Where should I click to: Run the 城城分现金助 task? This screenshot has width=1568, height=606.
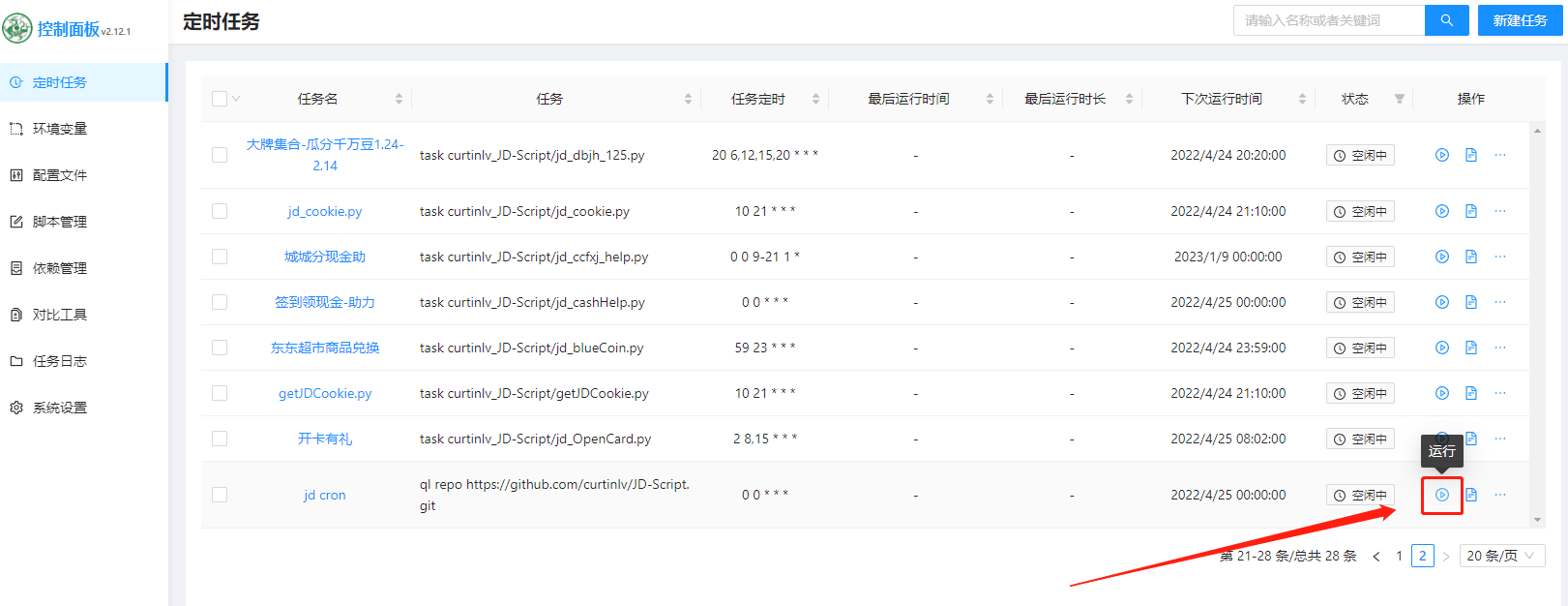[1441, 257]
